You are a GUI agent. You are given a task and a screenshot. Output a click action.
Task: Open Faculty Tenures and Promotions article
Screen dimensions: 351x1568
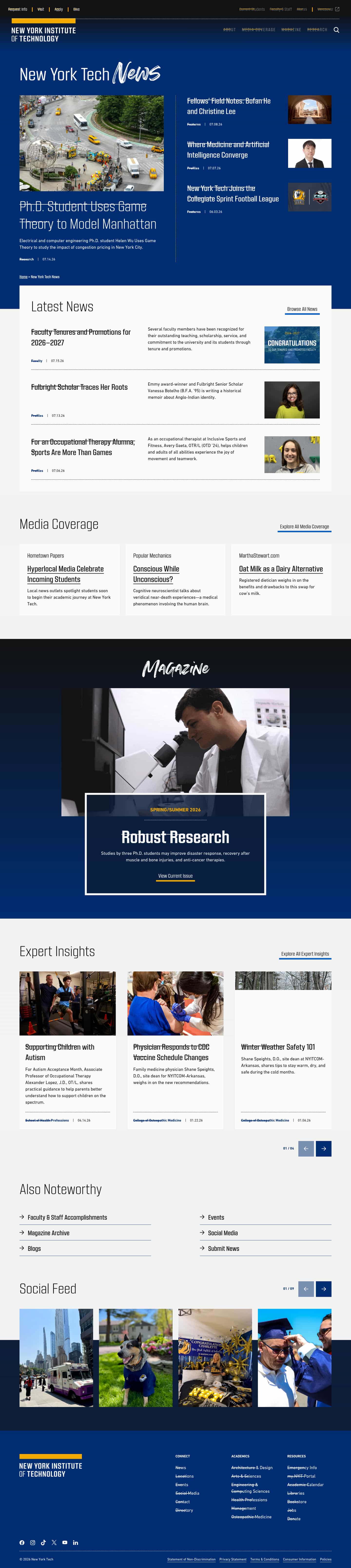81,337
